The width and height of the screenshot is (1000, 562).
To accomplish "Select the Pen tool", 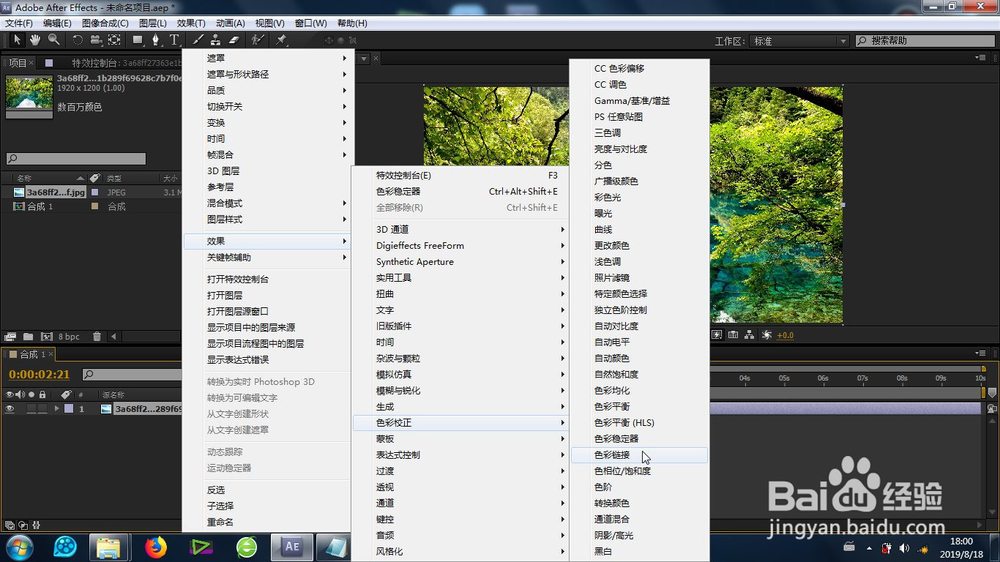I will click(x=156, y=40).
